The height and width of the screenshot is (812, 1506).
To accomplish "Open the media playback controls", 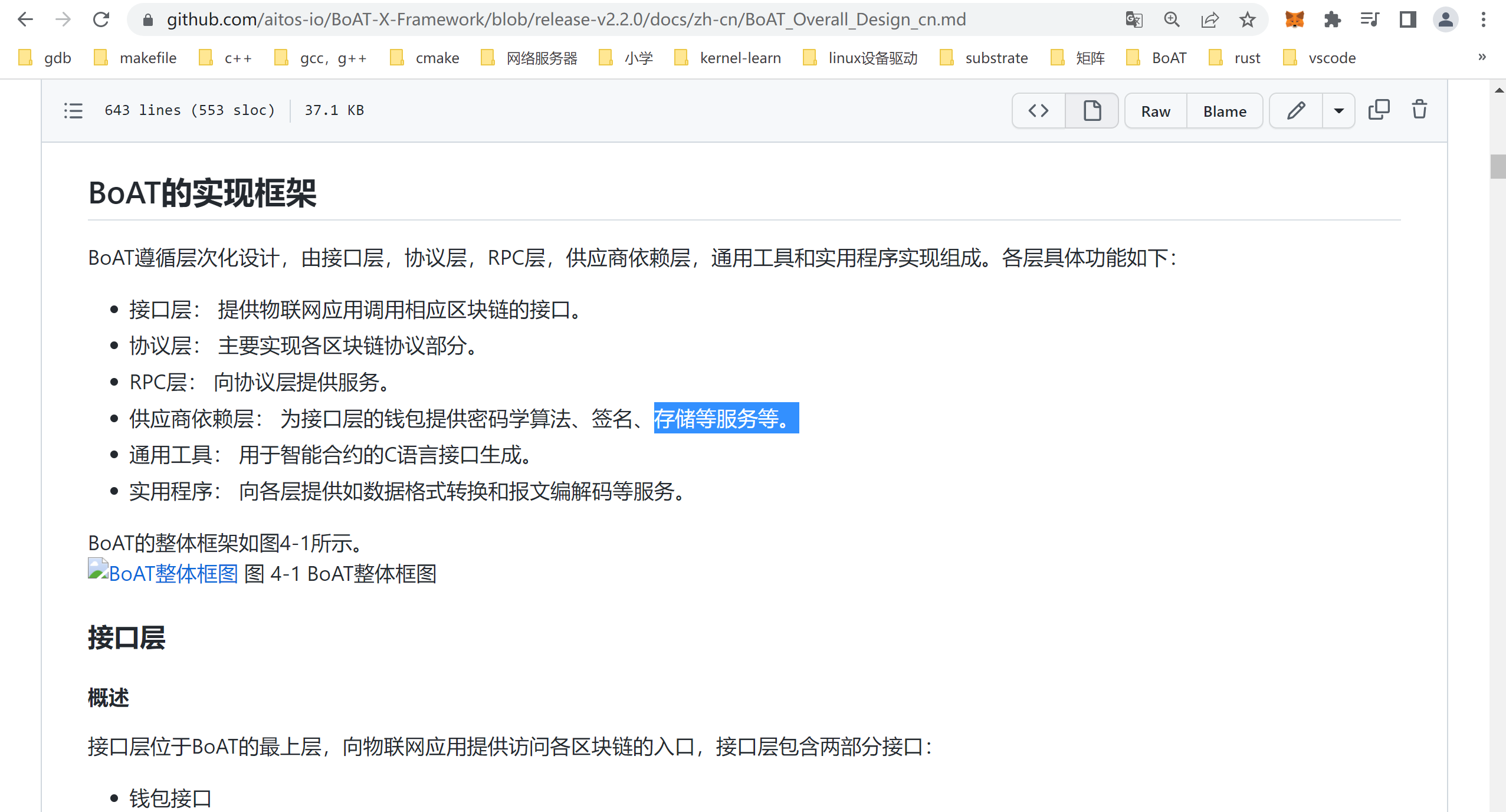I will pos(1370,19).
